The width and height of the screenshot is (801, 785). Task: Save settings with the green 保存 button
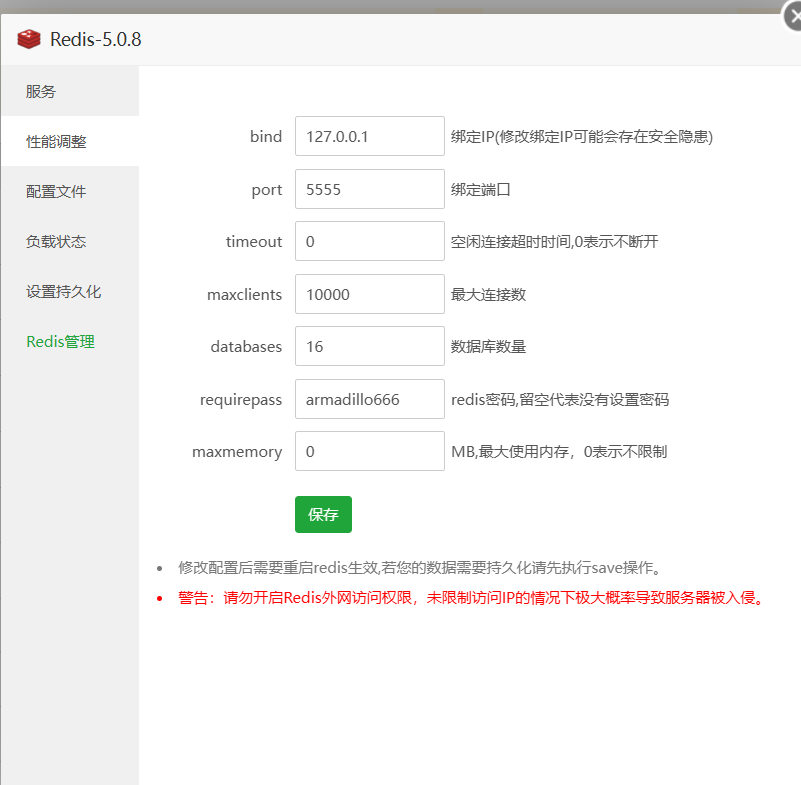323,514
